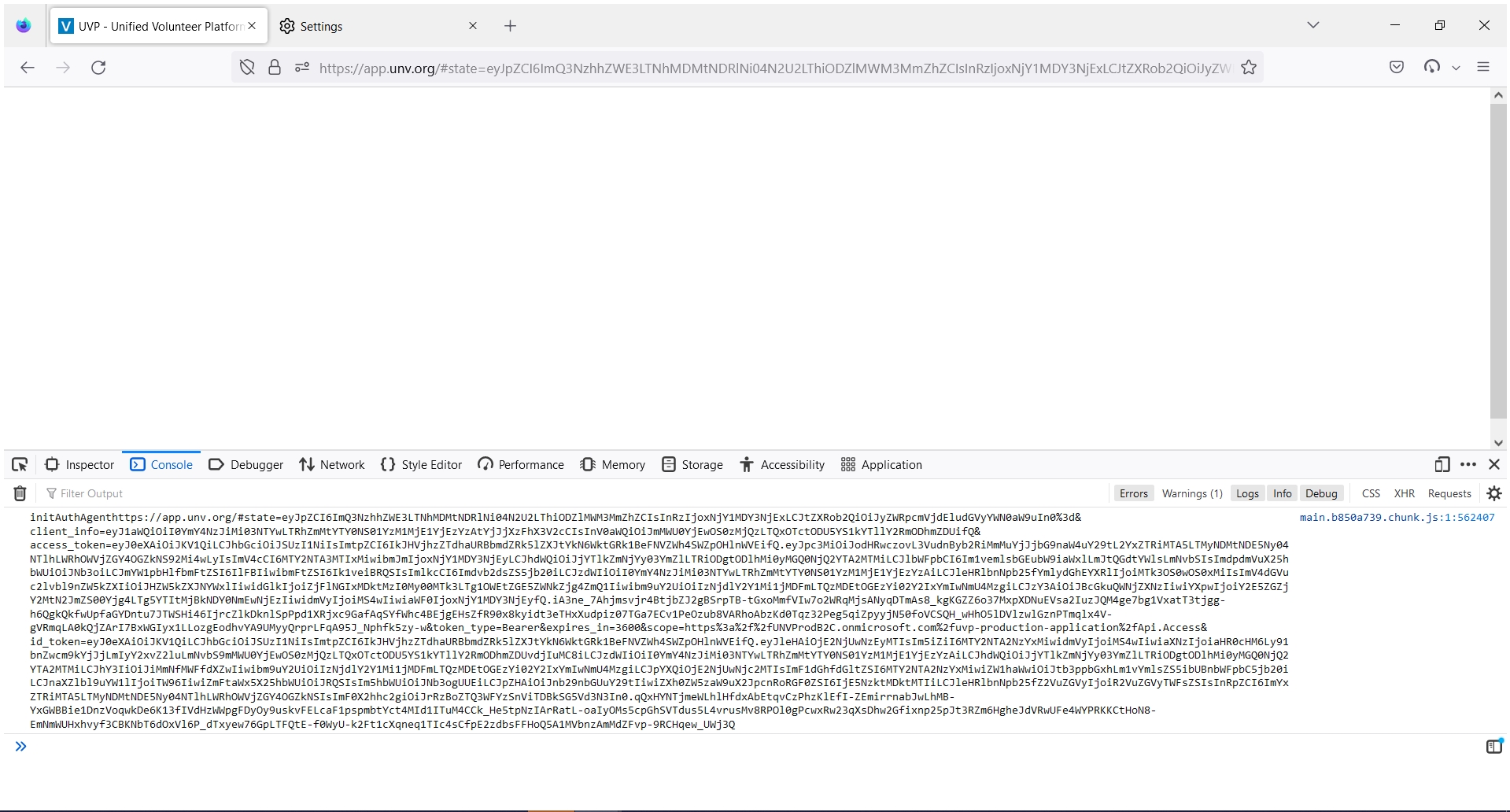Viewport: 1510px width, 812px height.
Task: Open DevTools customize menu with three dots
Action: (1468, 465)
